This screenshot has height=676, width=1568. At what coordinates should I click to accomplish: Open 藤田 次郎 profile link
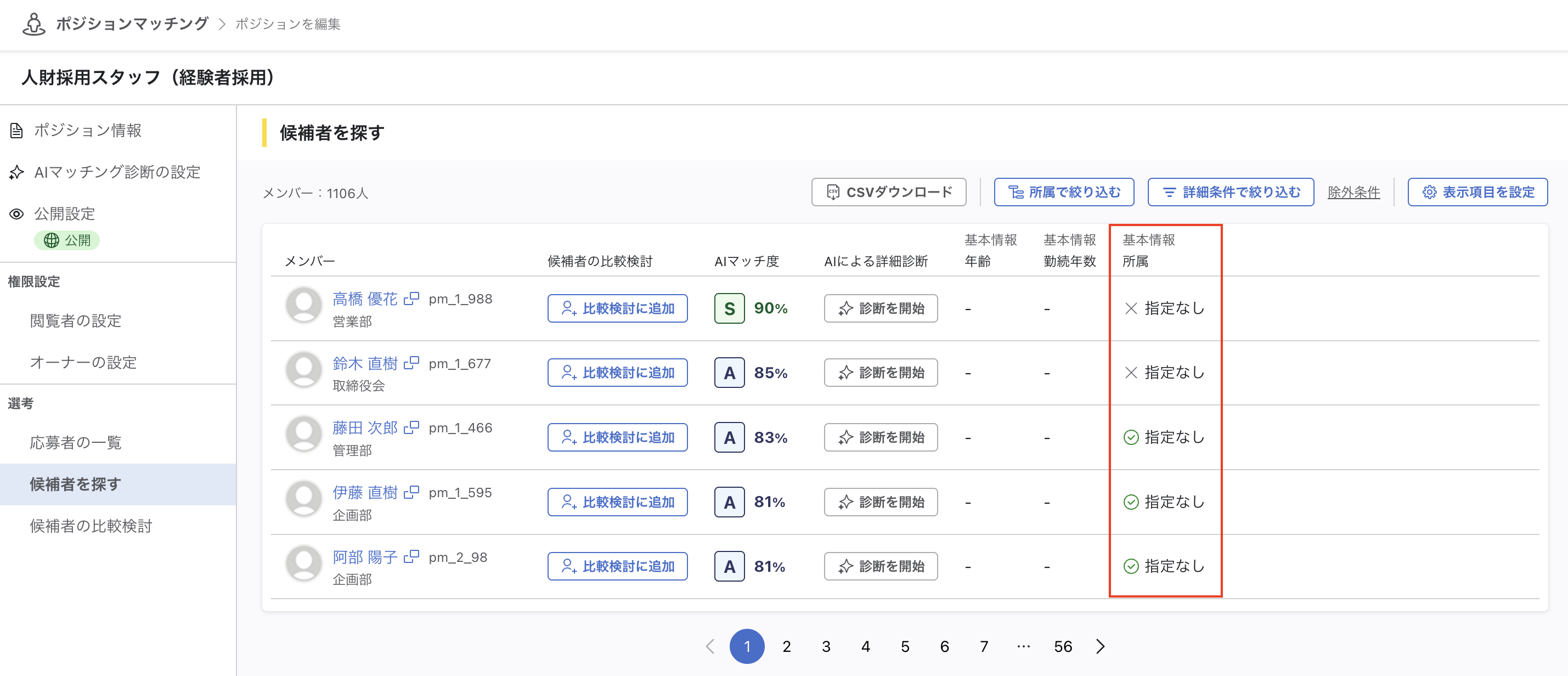(365, 427)
